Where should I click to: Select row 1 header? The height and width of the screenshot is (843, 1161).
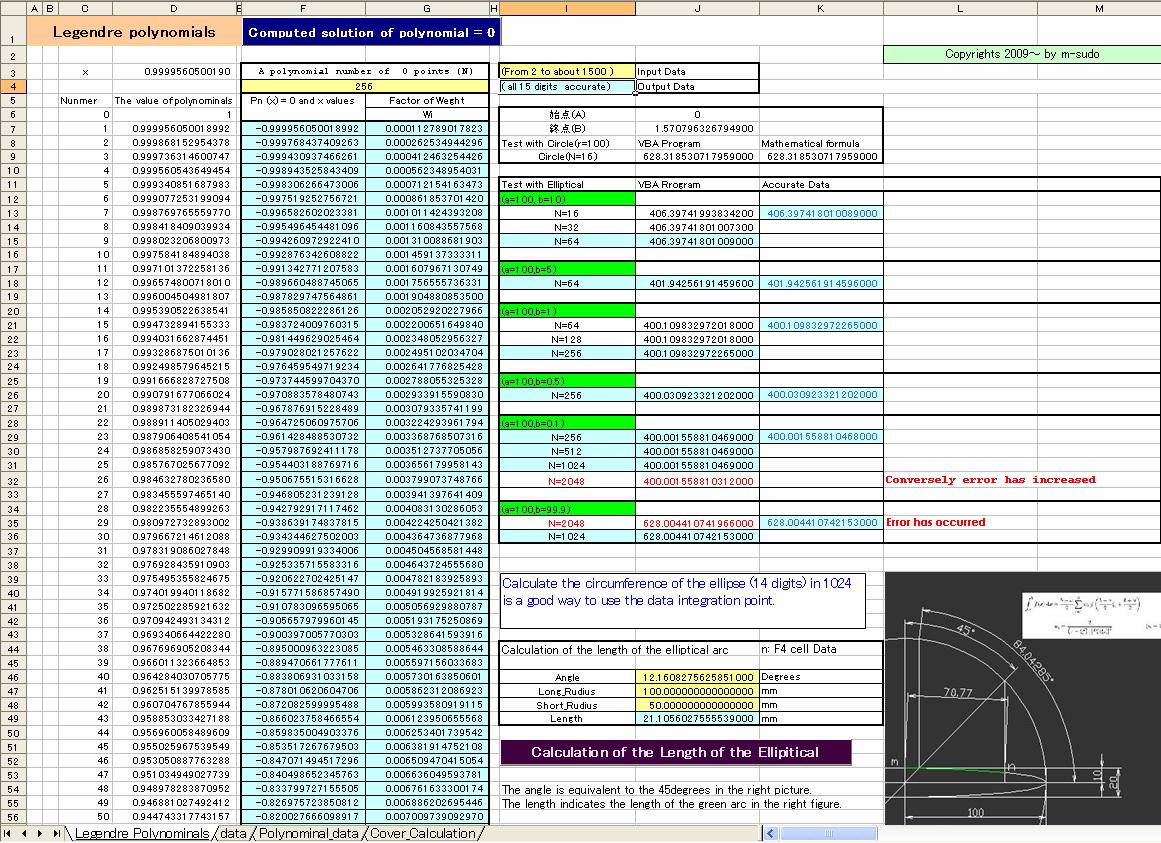point(13,32)
